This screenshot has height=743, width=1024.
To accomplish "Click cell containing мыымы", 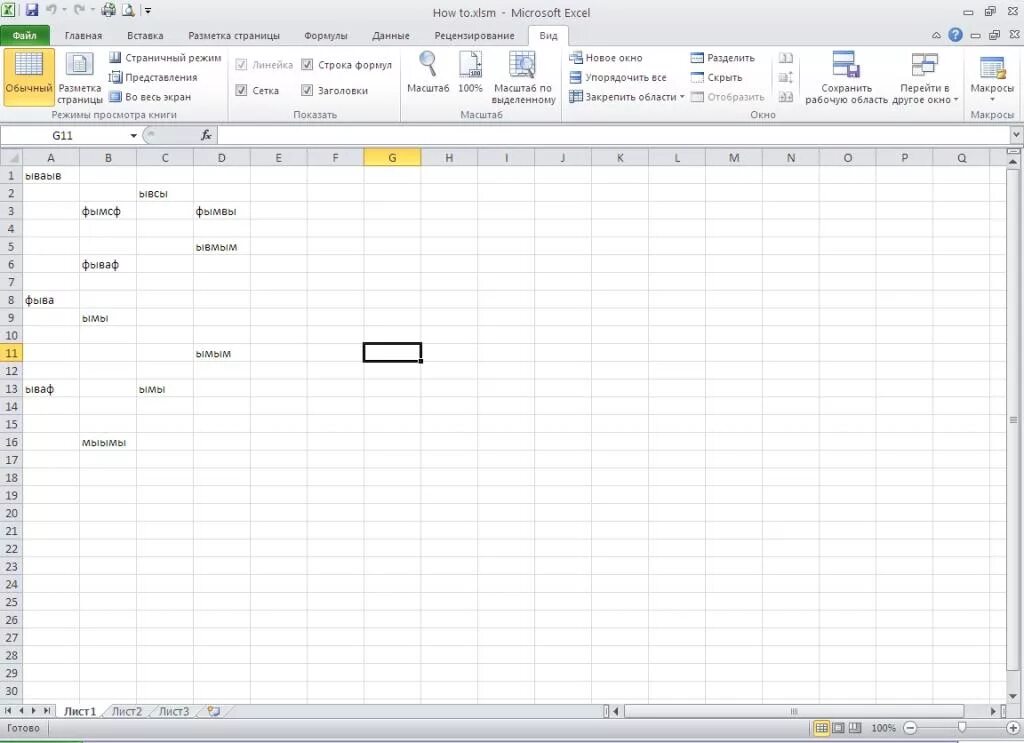I will (x=108, y=442).
